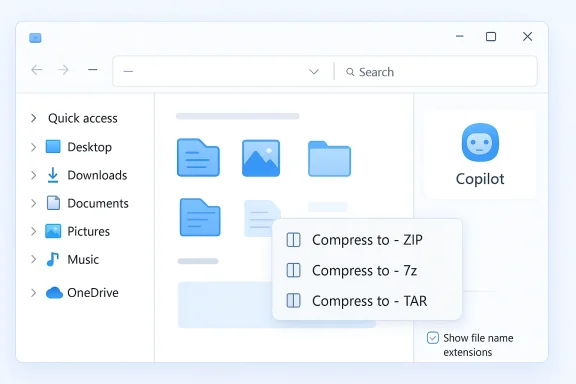The height and width of the screenshot is (384, 576).
Task: Click the magnifier search icon
Action: (x=350, y=72)
